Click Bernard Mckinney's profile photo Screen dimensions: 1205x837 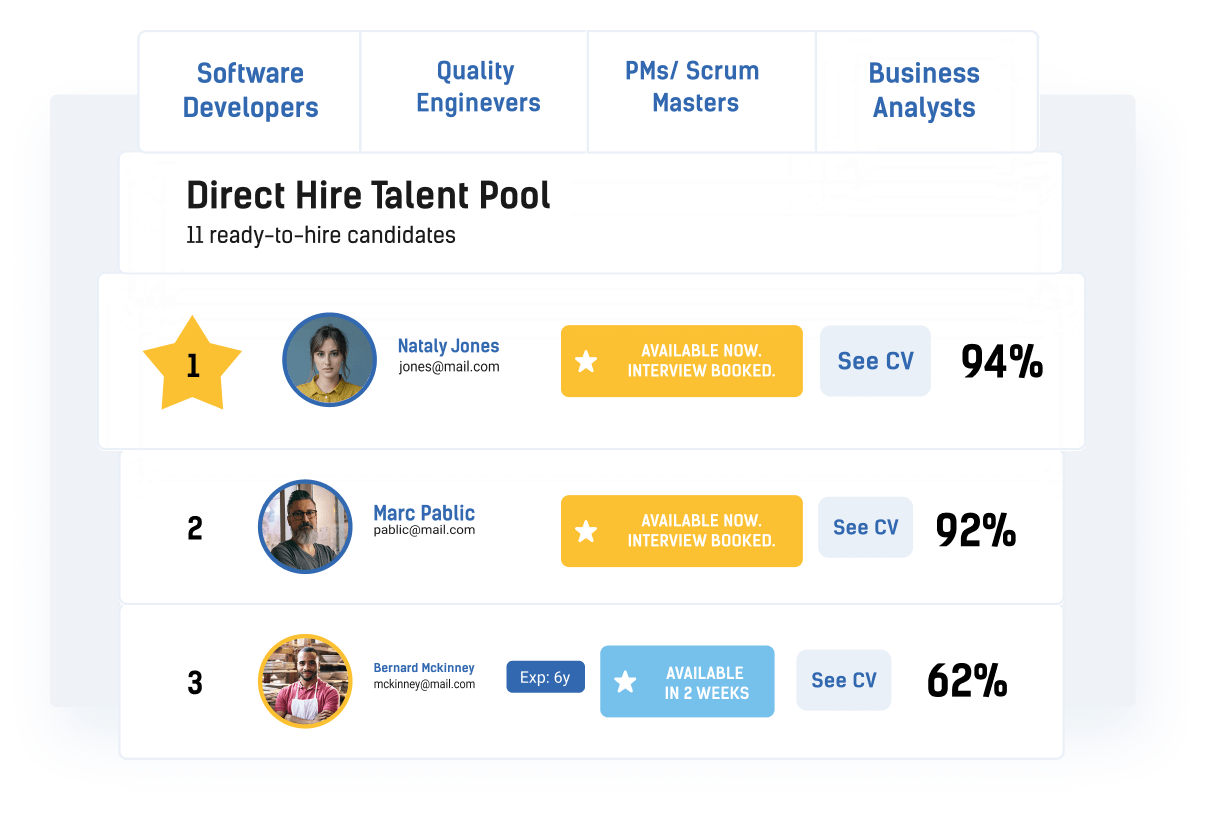pyautogui.click(x=305, y=680)
